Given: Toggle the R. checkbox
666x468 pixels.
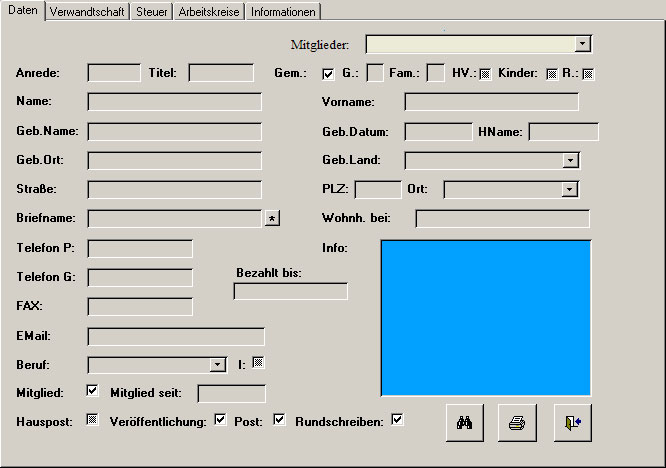Looking at the screenshot, I should click(x=588, y=74).
